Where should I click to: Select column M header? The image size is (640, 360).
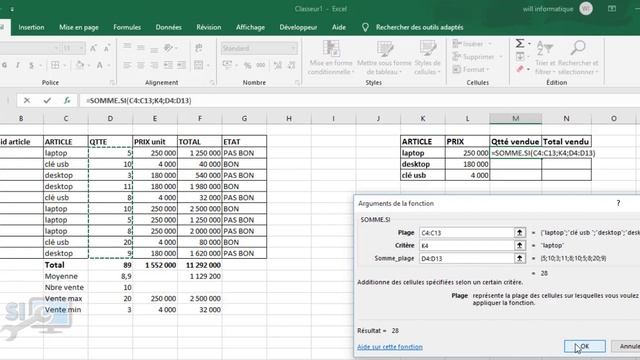(x=516, y=118)
